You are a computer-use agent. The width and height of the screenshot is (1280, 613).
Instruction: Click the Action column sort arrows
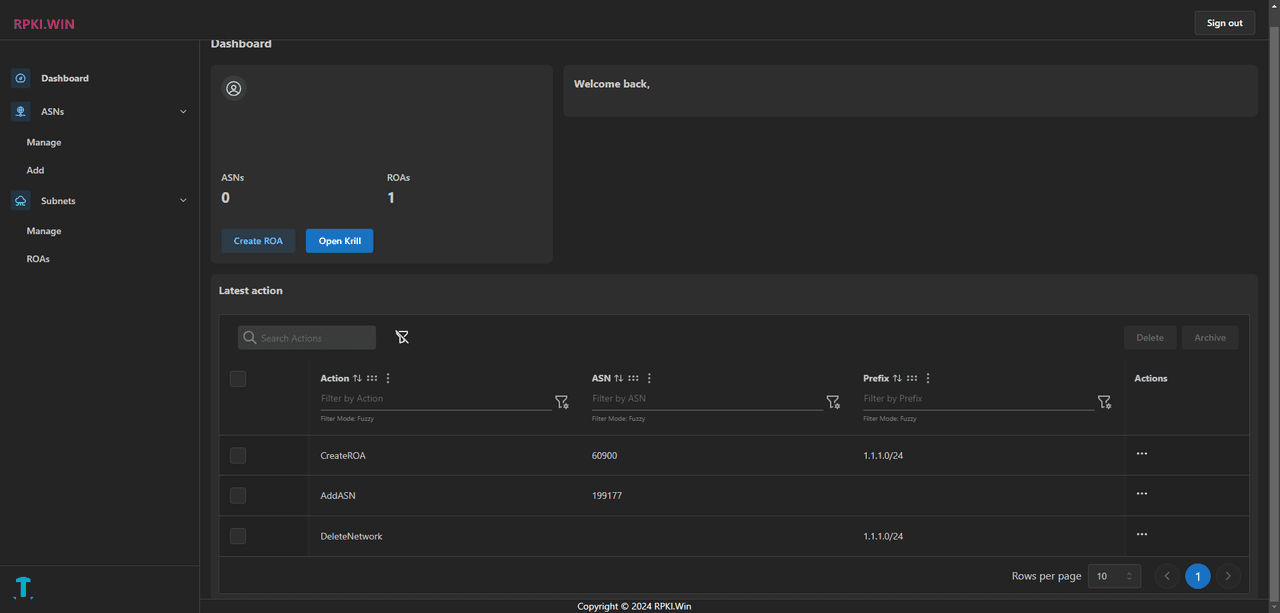point(357,378)
